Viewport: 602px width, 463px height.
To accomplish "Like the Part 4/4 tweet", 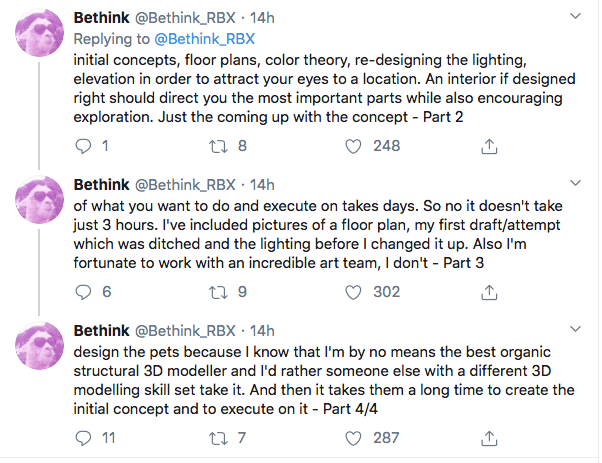I will coord(353,437).
